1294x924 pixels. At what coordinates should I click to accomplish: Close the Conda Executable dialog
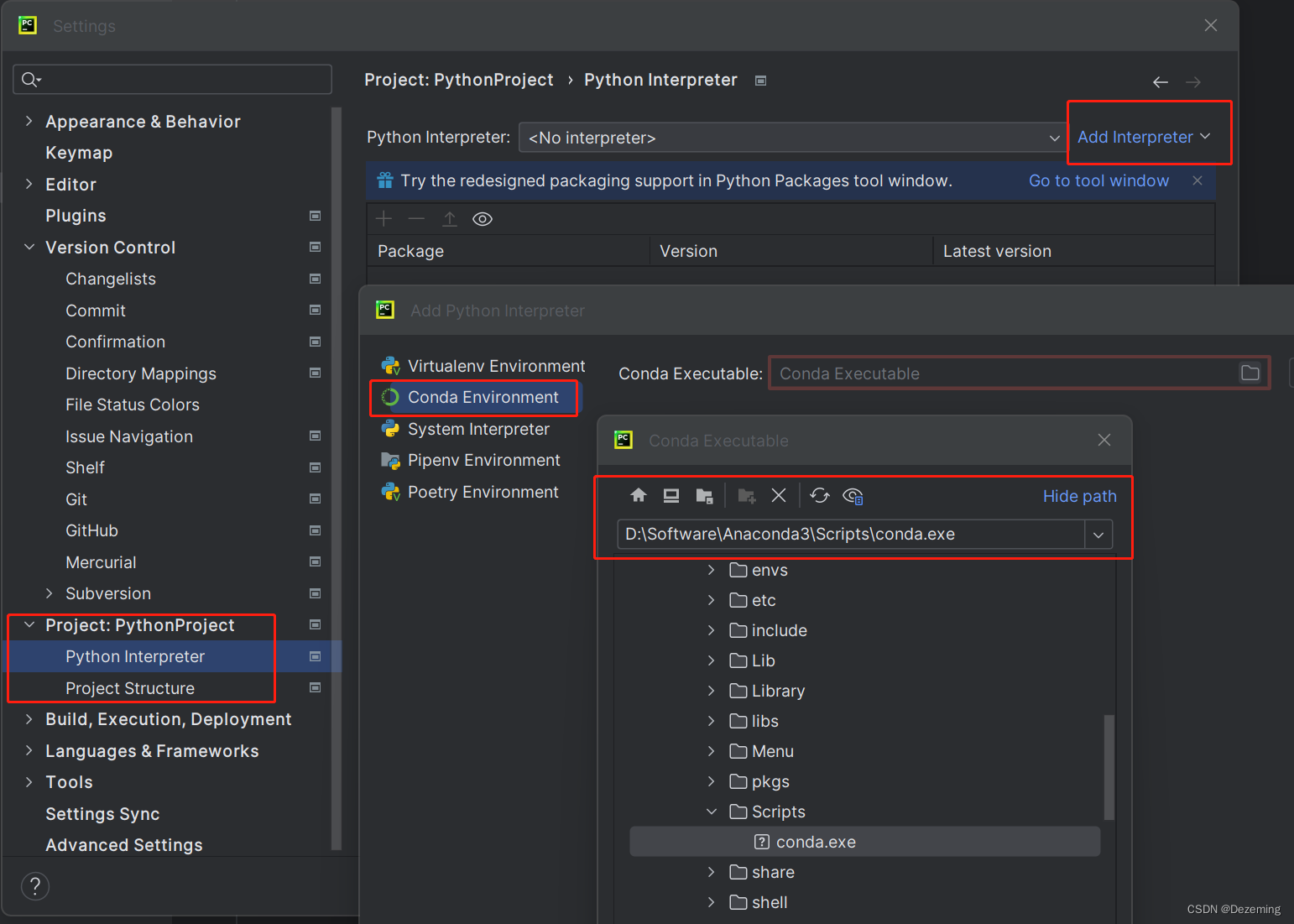pos(1104,440)
